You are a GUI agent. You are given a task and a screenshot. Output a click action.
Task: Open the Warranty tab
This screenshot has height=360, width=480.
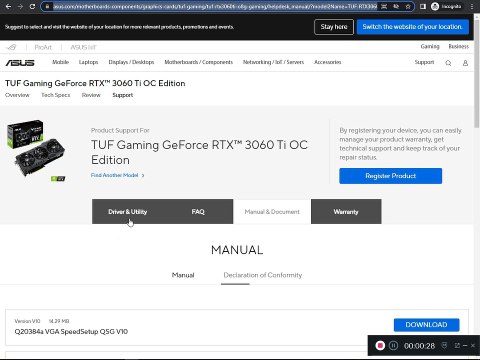click(x=346, y=212)
